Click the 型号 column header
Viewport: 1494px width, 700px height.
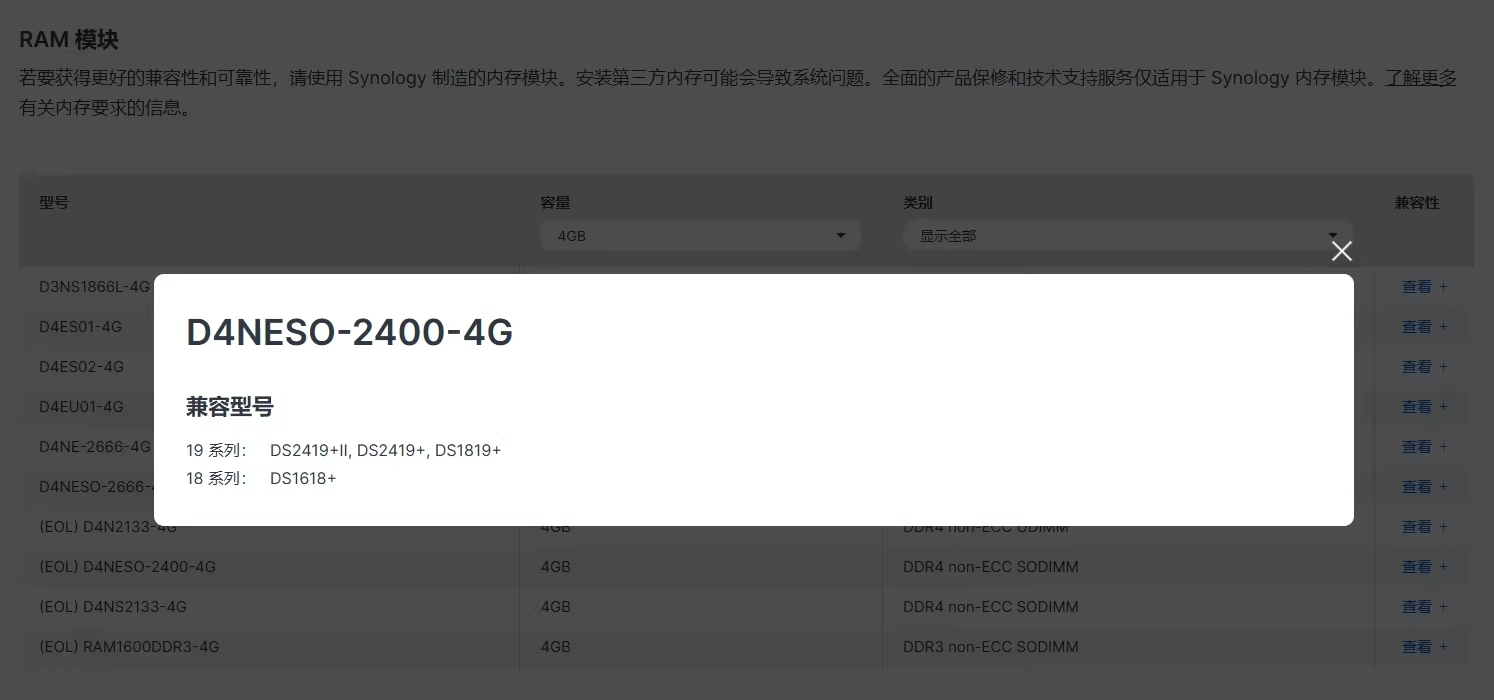pos(54,203)
